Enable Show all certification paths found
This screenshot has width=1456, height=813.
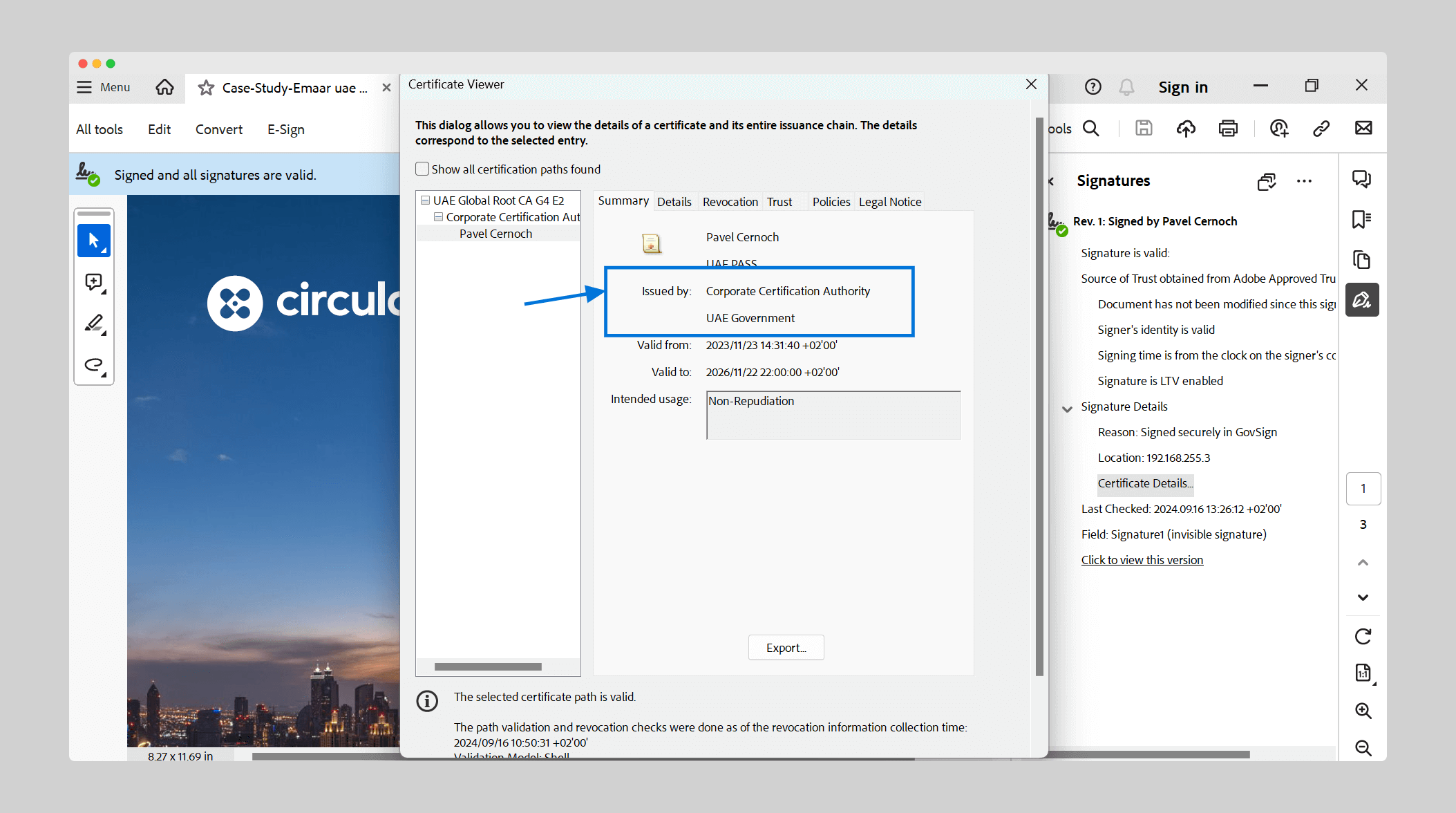pos(422,169)
